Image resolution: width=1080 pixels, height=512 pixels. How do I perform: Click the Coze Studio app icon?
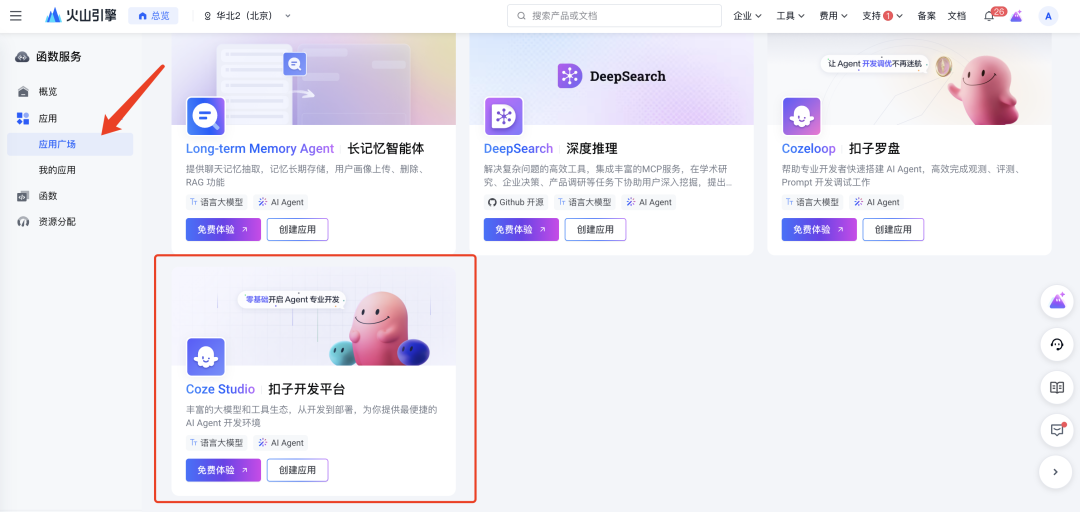(x=206, y=356)
